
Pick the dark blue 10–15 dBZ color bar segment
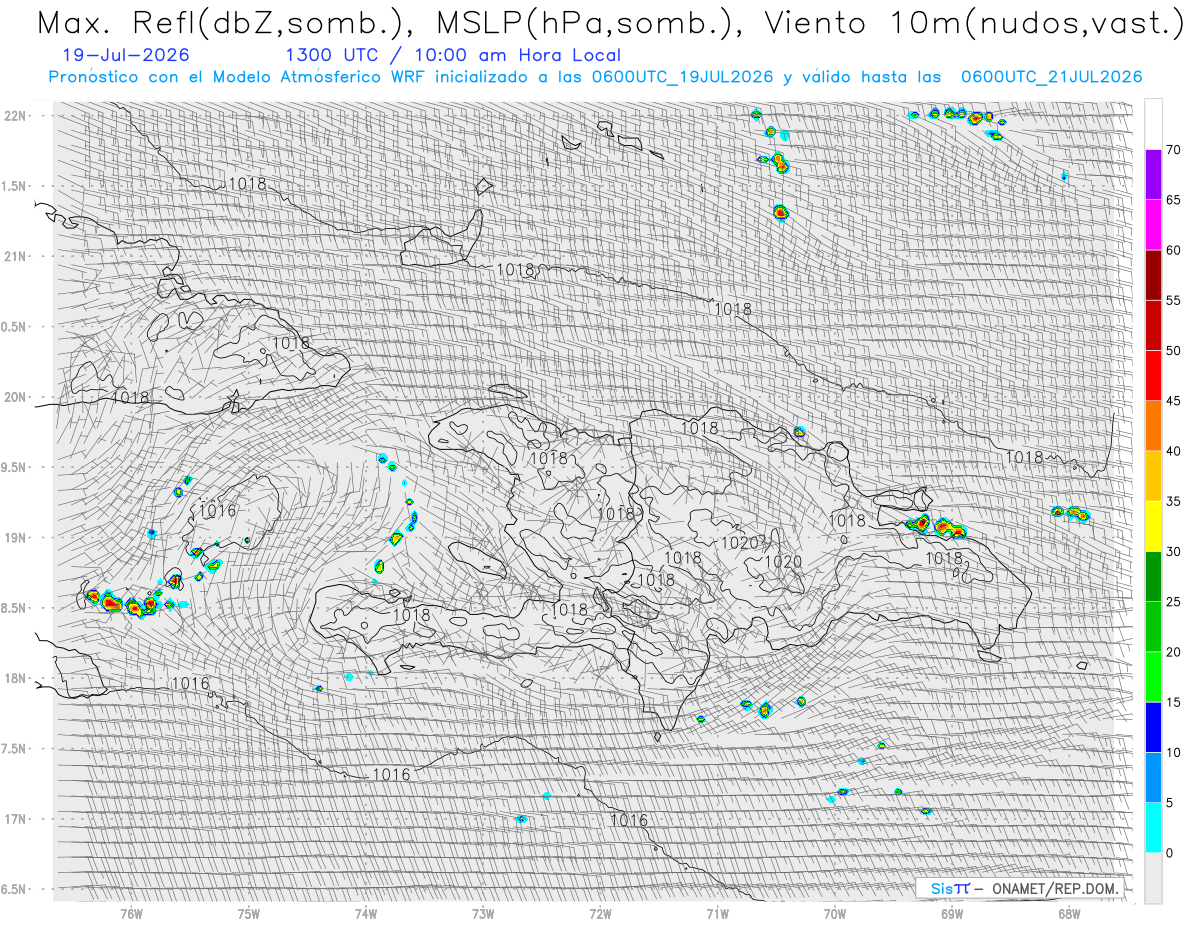1153,727
